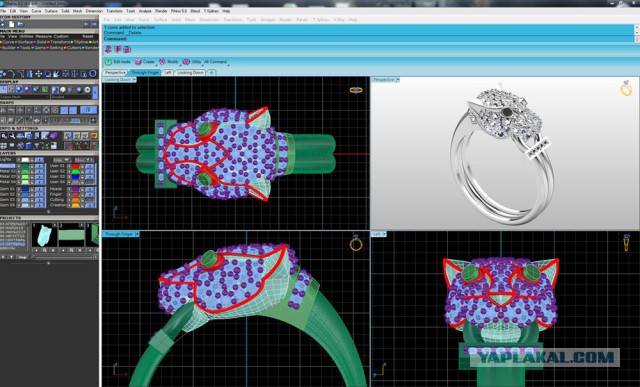Click the purple gem icon in Info & Settings
Screen dimensions: 640x387
(53, 136)
